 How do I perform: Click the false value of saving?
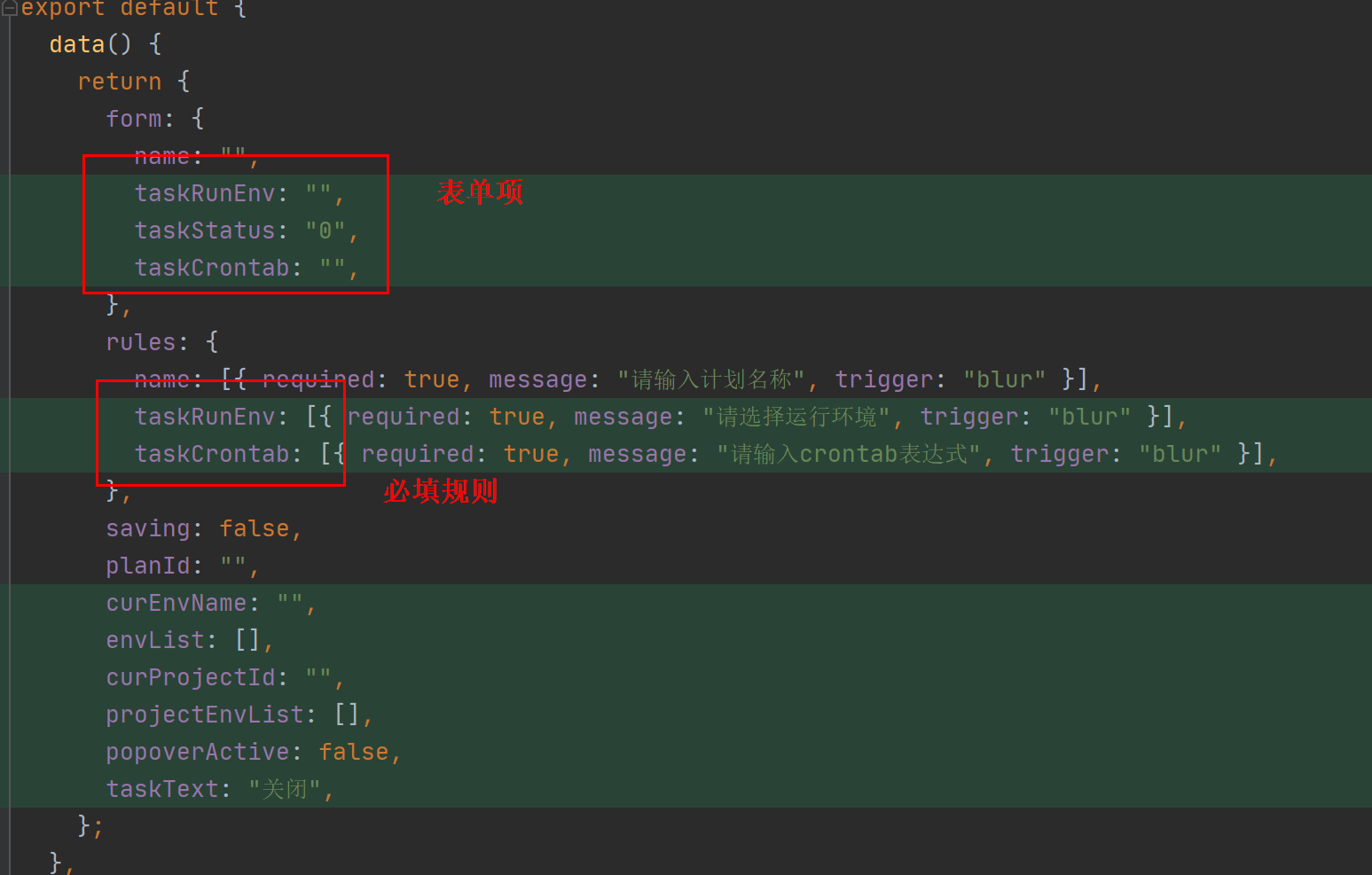tap(255, 528)
